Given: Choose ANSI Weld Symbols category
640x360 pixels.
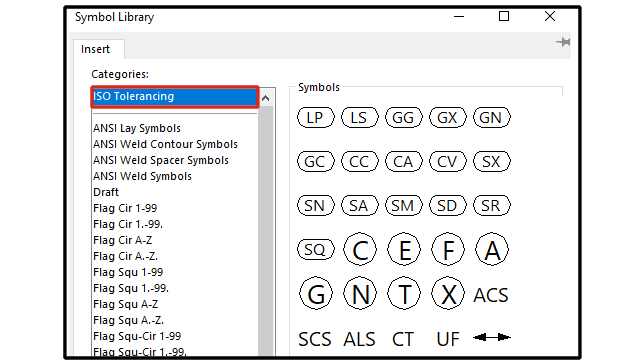Looking at the screenshot, I should coord(142,176).
